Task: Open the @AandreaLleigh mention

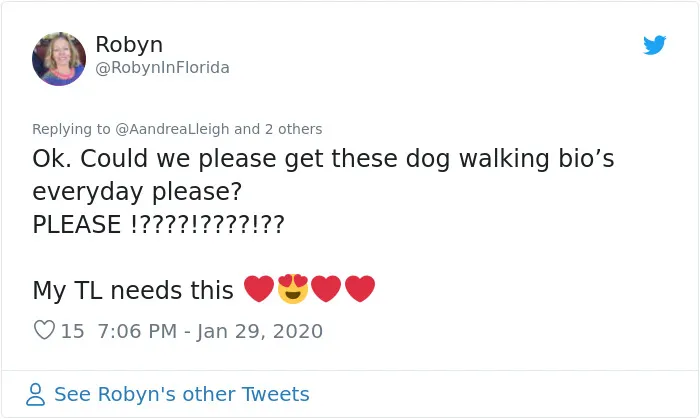Action: tap(172, 129)
